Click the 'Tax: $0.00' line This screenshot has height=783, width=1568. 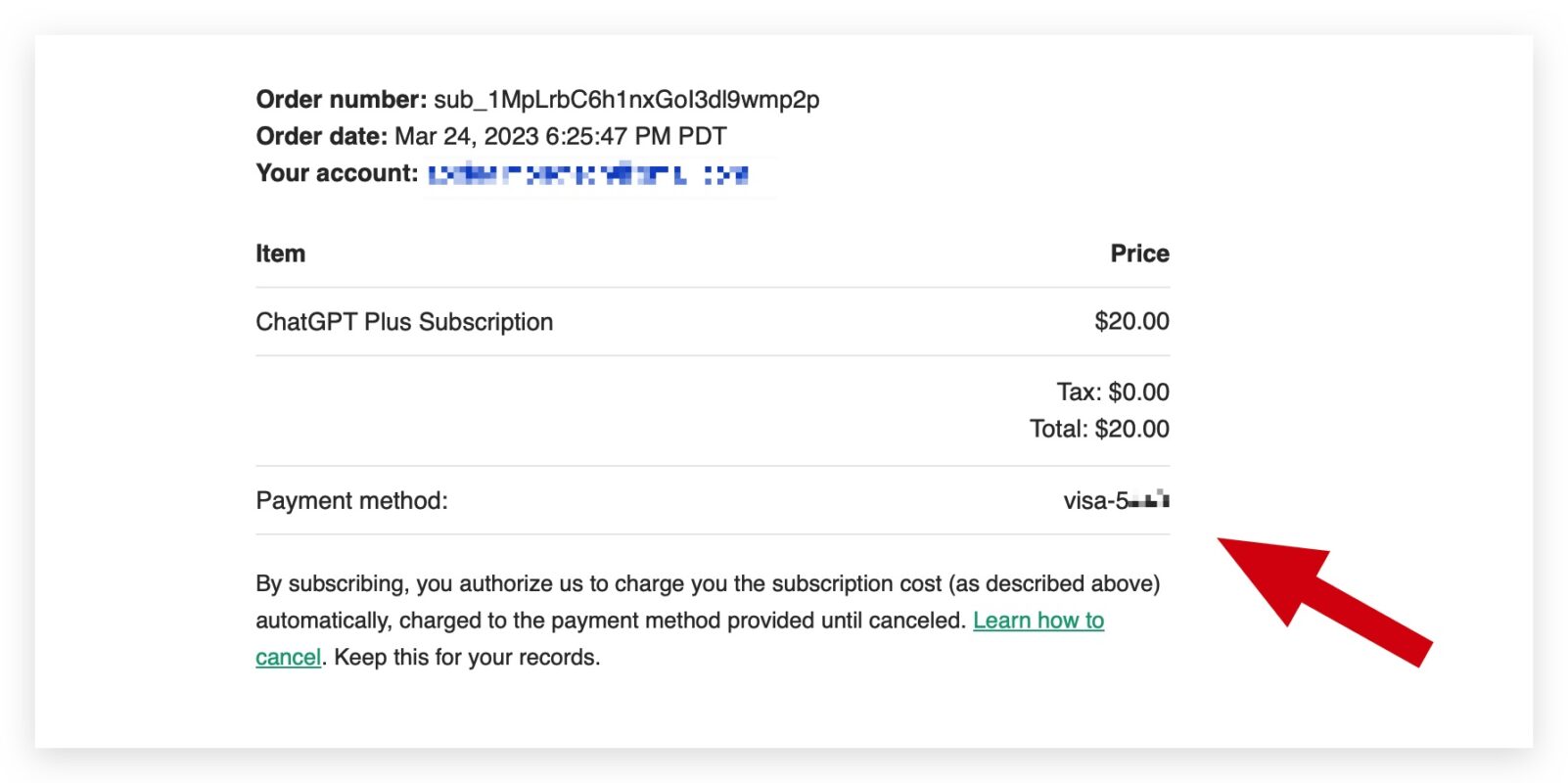coord(1113,392)
